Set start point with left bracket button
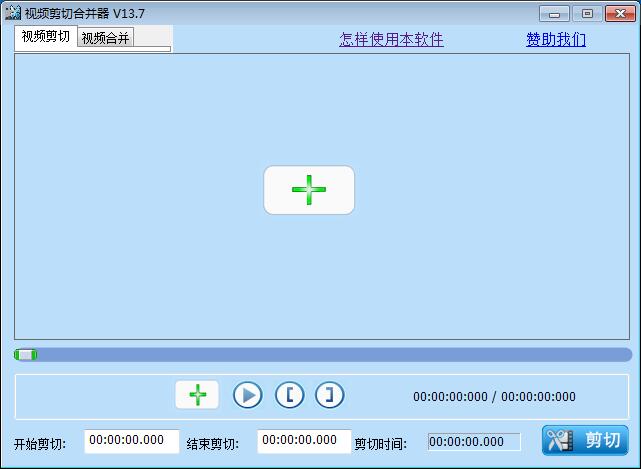The image size is (641, 469). 289,395
